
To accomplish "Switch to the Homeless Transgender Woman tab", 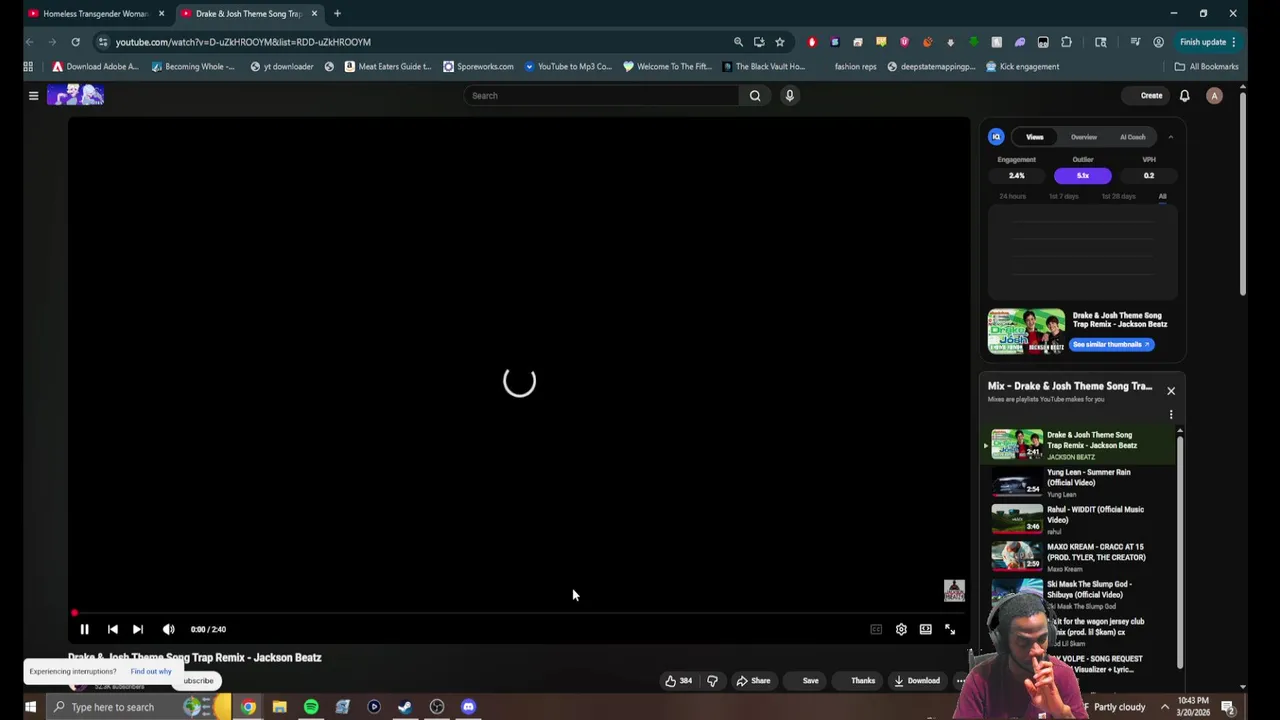I will click(x=96, y=14).
